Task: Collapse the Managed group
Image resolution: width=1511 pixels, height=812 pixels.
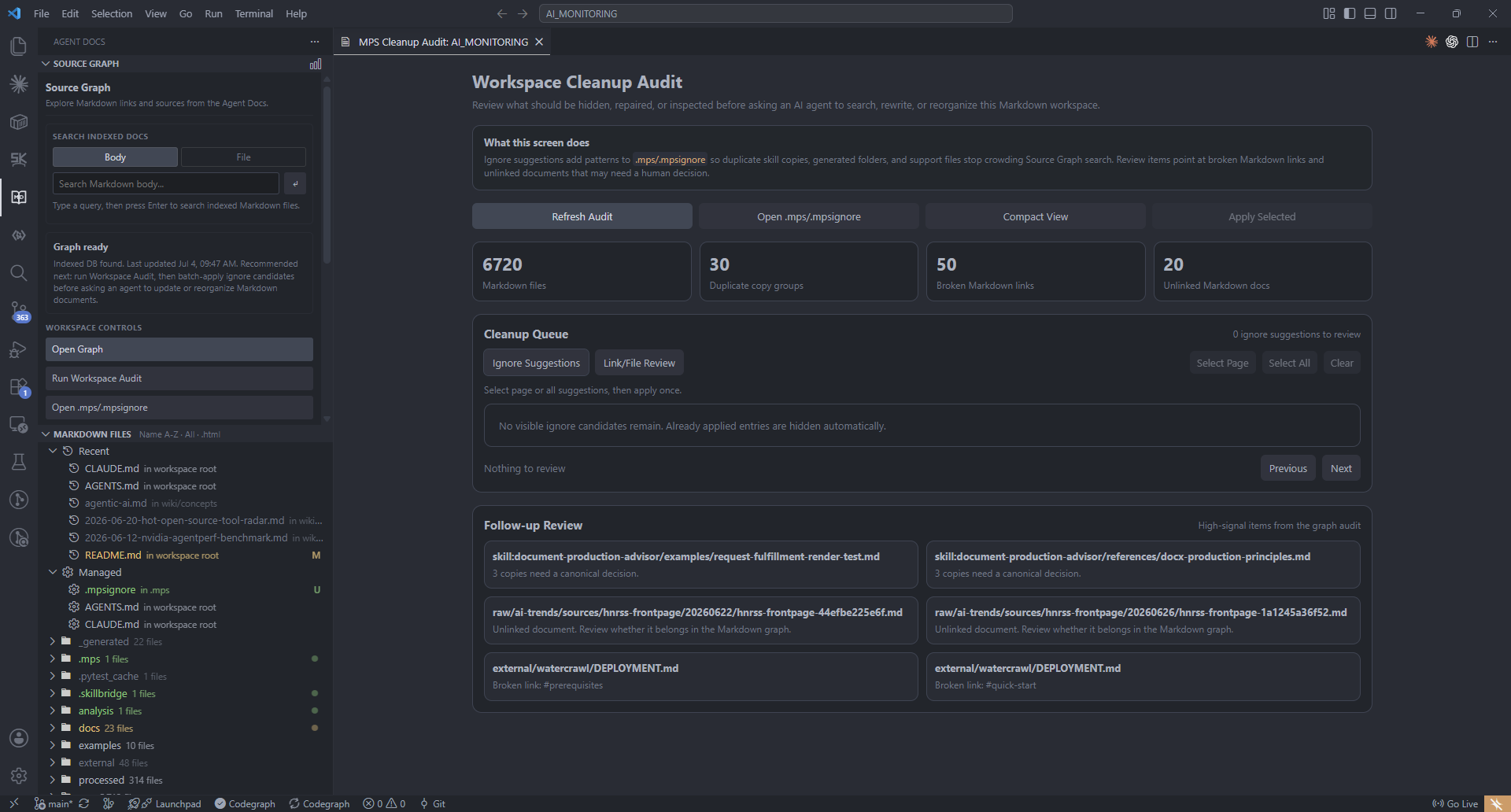Action: pyautogui.click(x=53, y=572)
